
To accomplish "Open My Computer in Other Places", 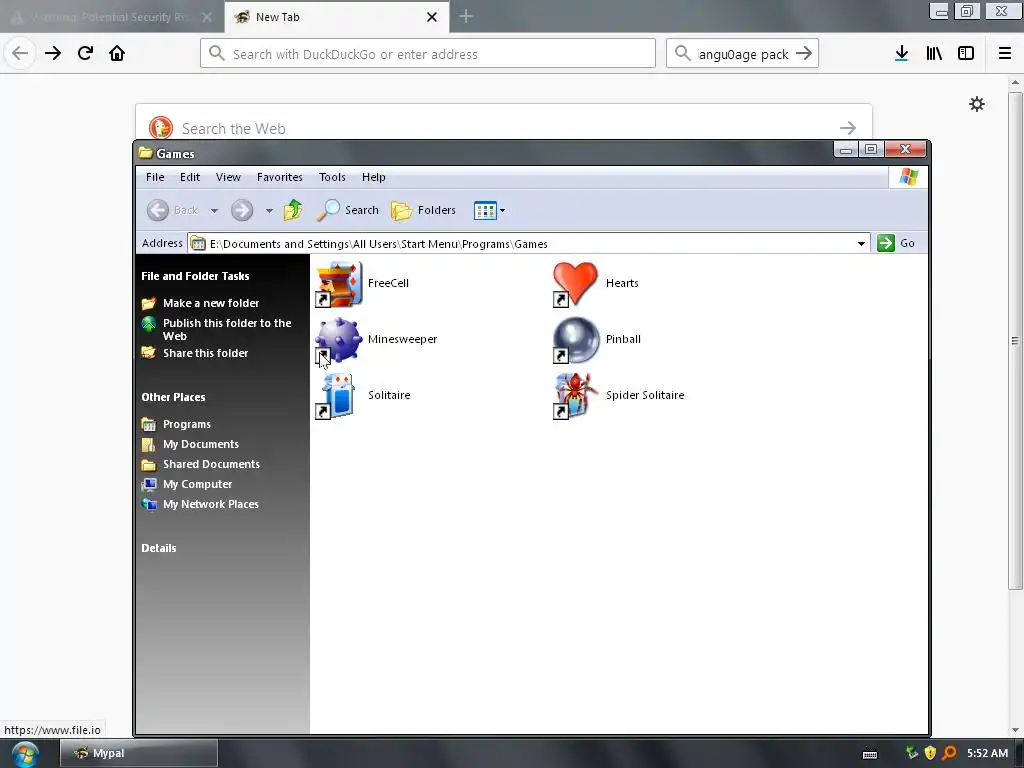I will click(x=197, y=485).
